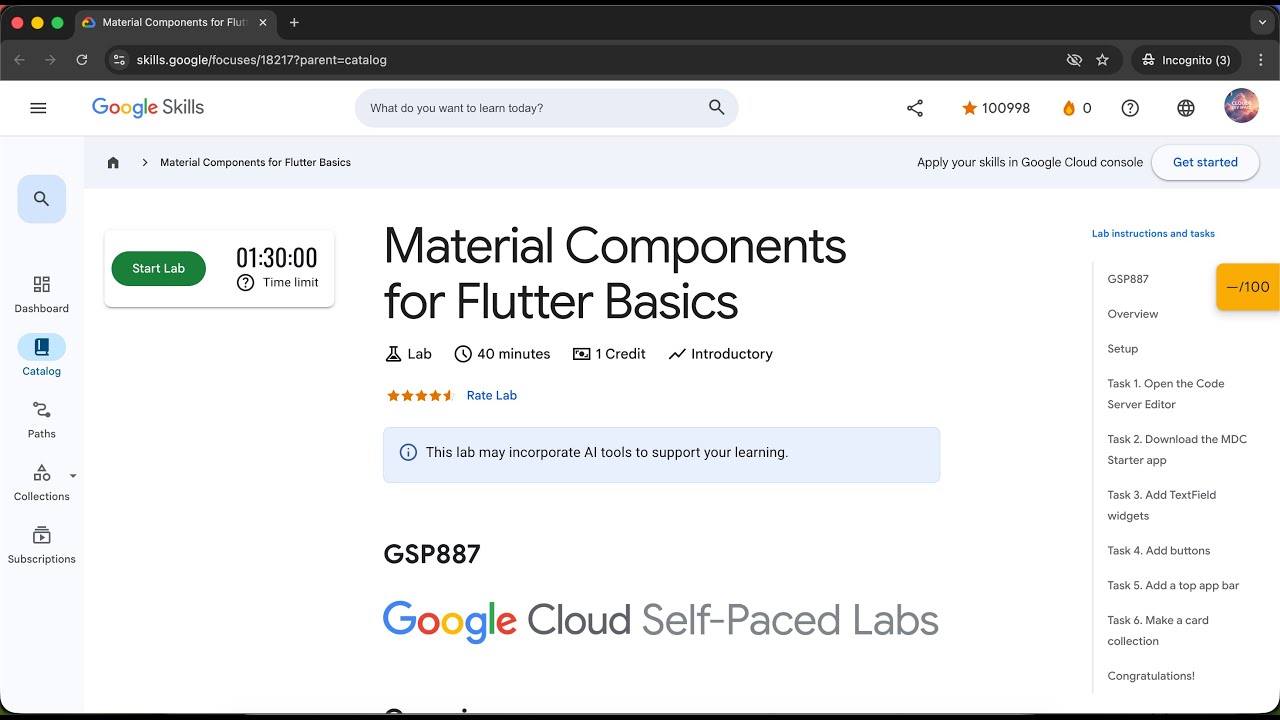Click the home icon in breadcrumb

[x=113, y=162]
